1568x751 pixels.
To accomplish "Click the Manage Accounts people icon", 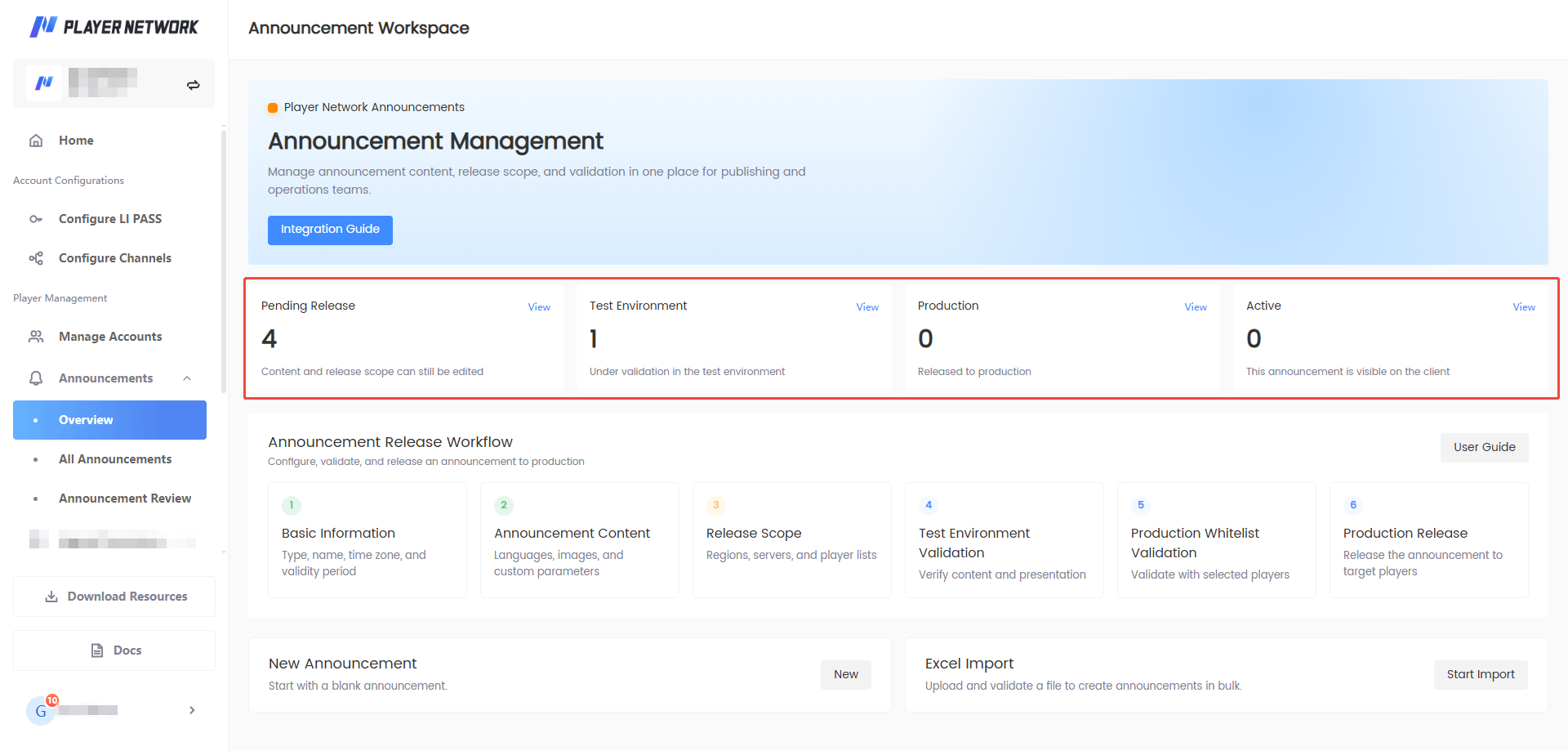I will click(x=36, y=337).
